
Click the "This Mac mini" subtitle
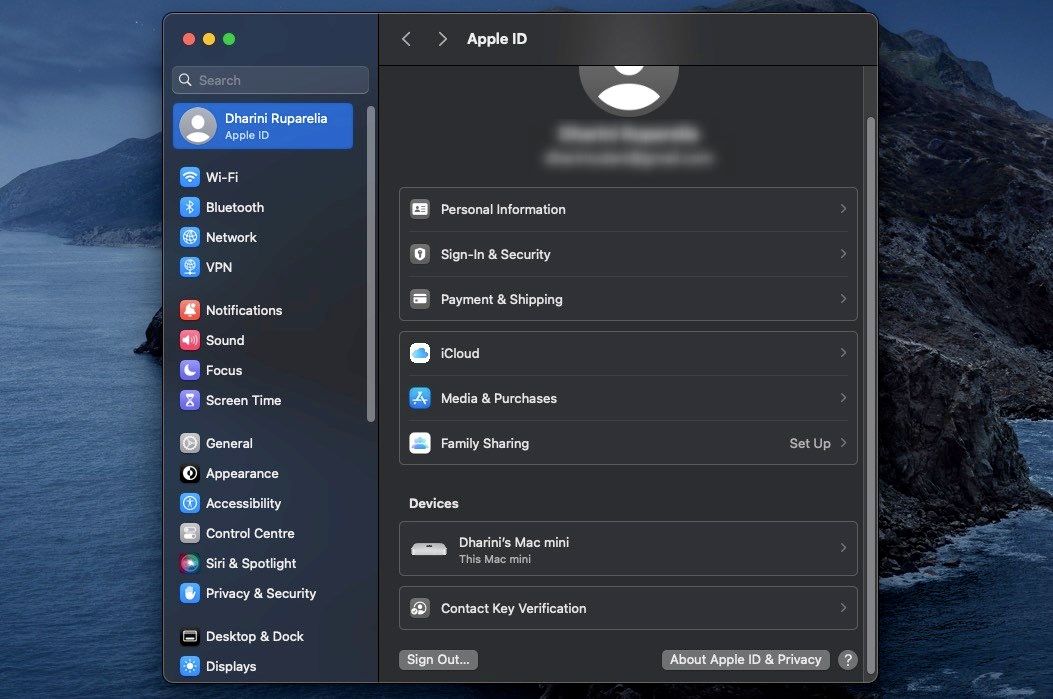click(494, 559)
